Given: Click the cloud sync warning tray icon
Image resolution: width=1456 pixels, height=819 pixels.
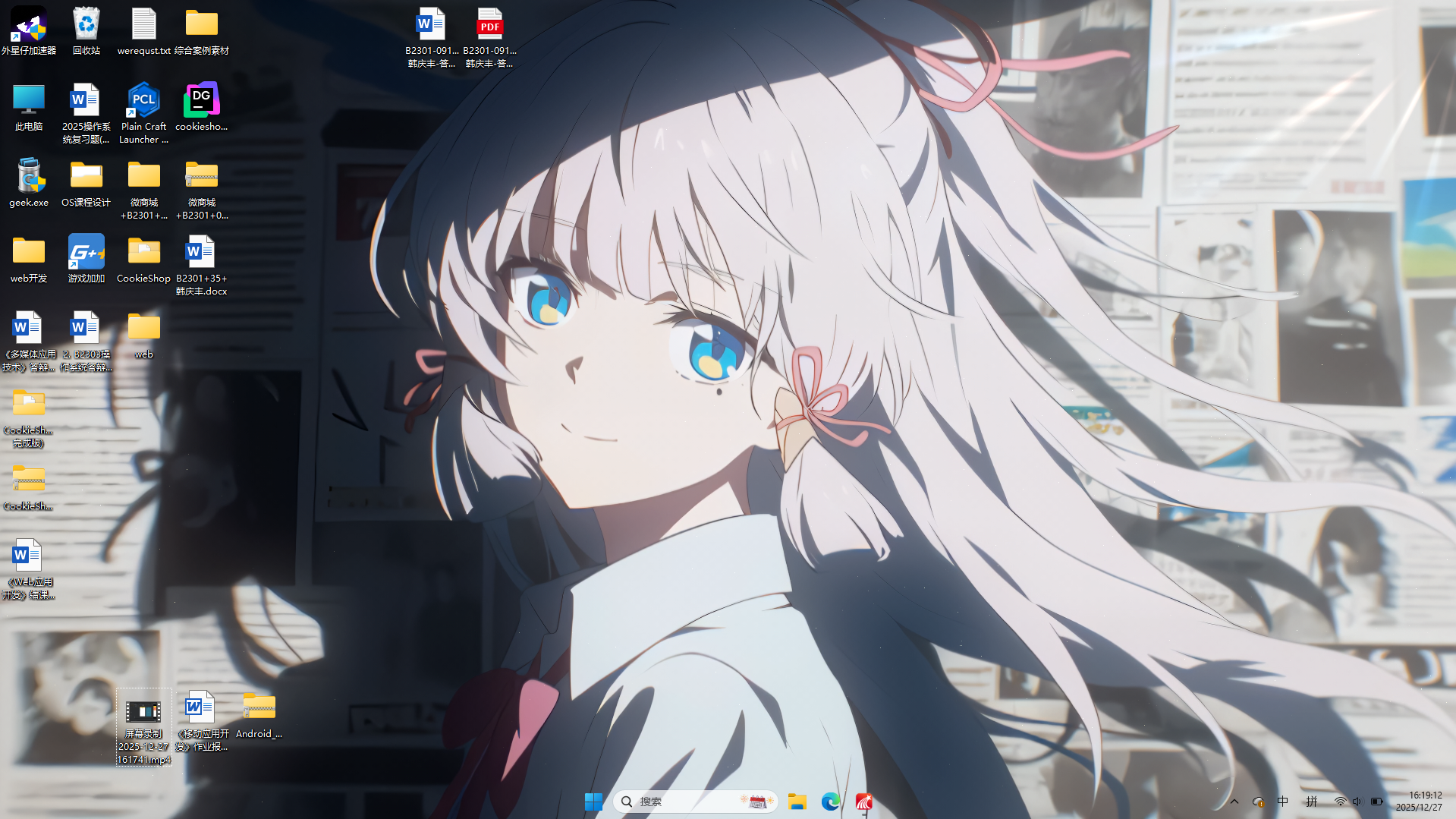Looking at the screenshot, I should 1258,802.
